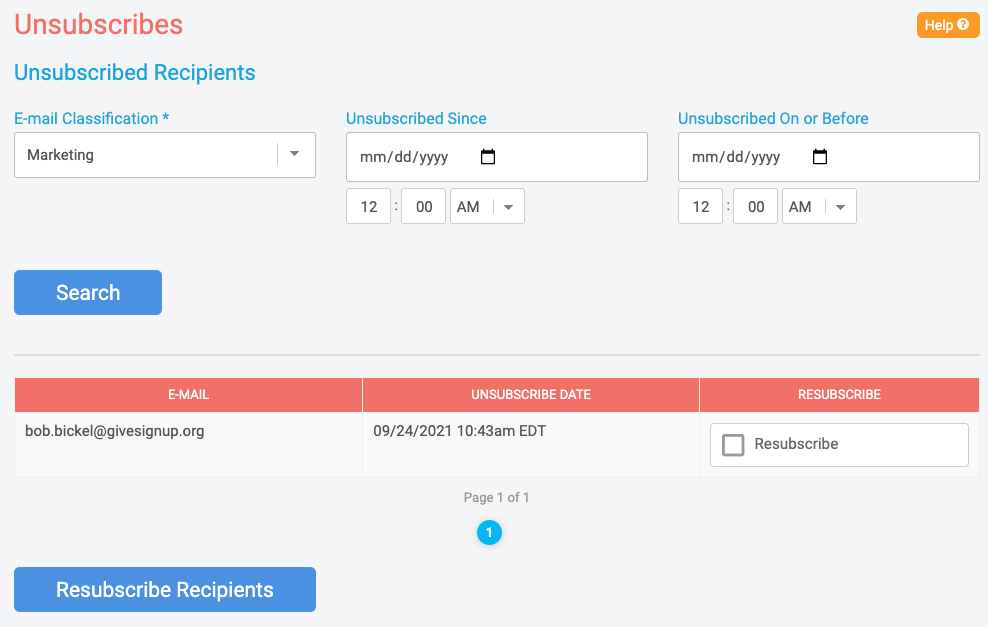Click the UNSUBSCRIBE DATE column header
Image resolution: width=988 pixels, height=627 pixels.
tap(531, 394)
